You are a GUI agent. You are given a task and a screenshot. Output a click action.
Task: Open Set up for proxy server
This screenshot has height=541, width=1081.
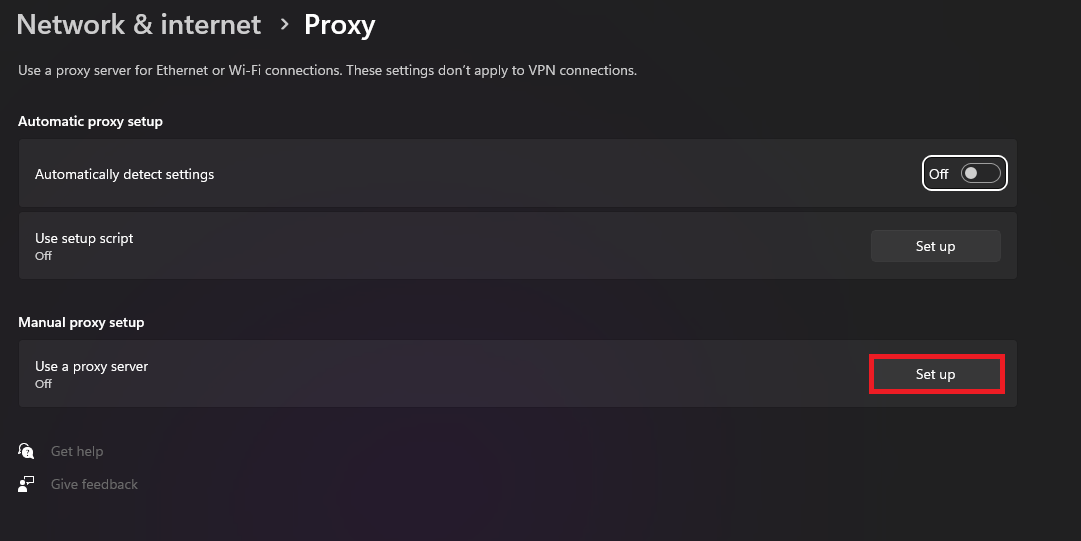[935, 374]
